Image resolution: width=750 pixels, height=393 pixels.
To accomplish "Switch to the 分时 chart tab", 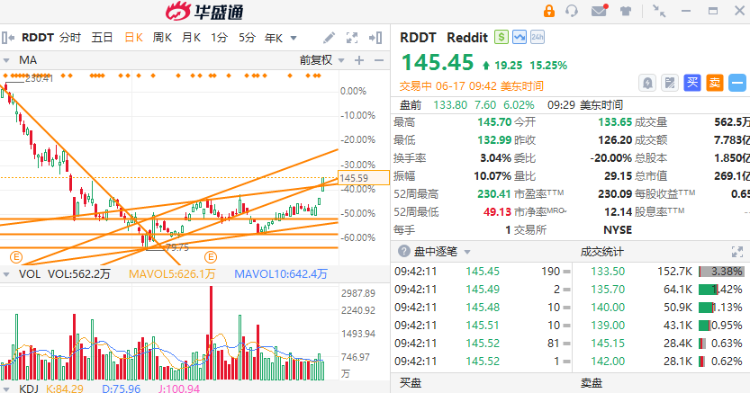I will 70,37.
